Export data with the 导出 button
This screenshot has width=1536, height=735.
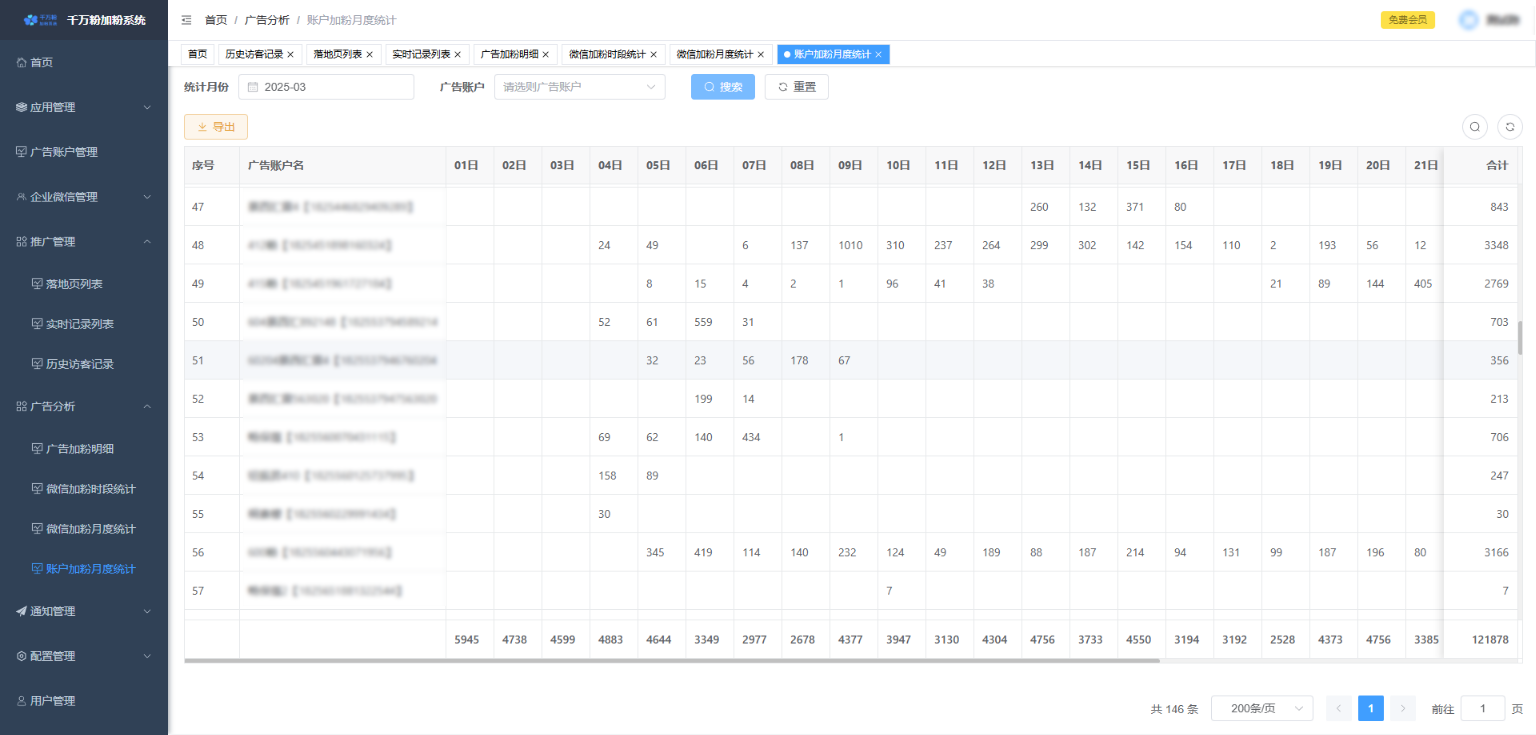coord(216,127)
